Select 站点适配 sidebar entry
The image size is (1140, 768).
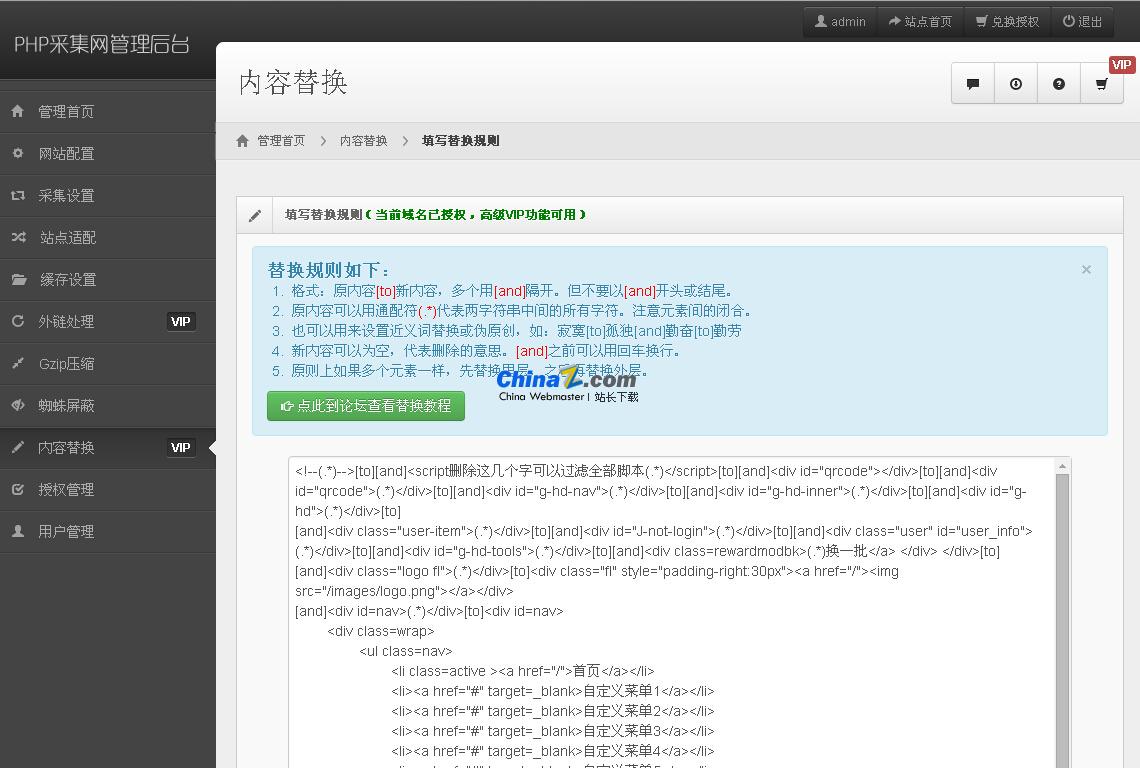[x=108, y=238]
